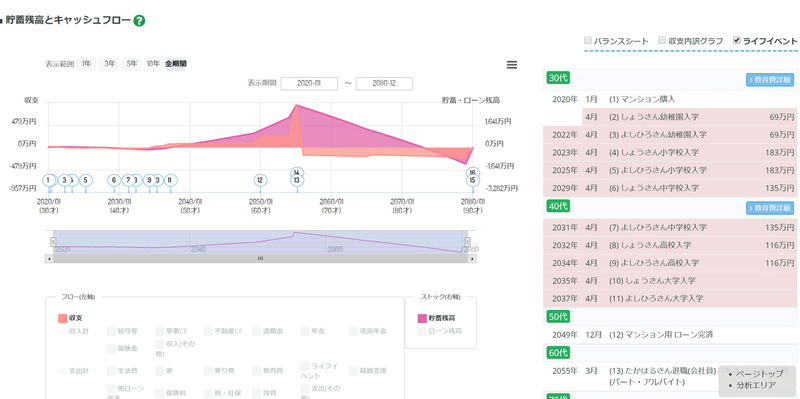Select the (2) しょうさん幼稚園入学 event row
The height and width of the screenshot is (399, 800).
pyautogui.click(x=689, y=117)
